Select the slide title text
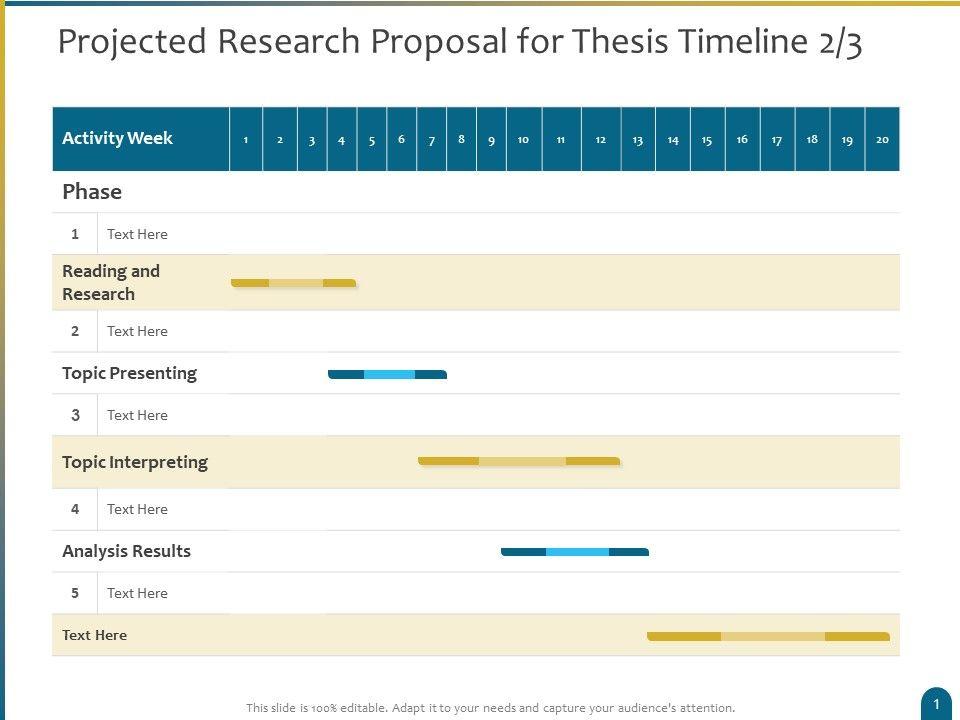 [460, 43]
